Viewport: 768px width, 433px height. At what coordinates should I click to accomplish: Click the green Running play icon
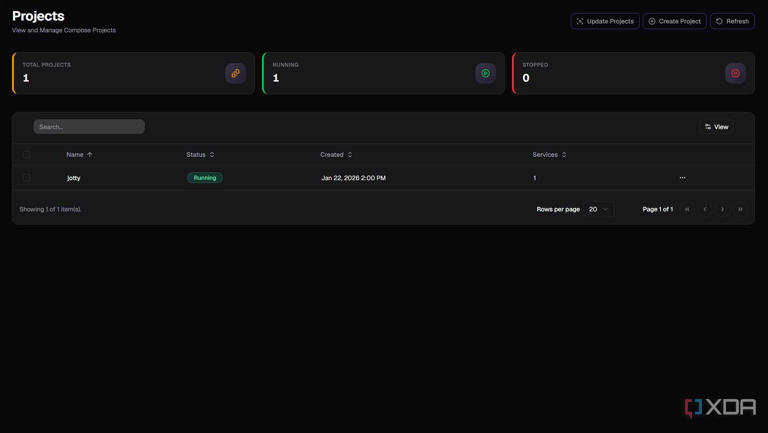(485, 73)
